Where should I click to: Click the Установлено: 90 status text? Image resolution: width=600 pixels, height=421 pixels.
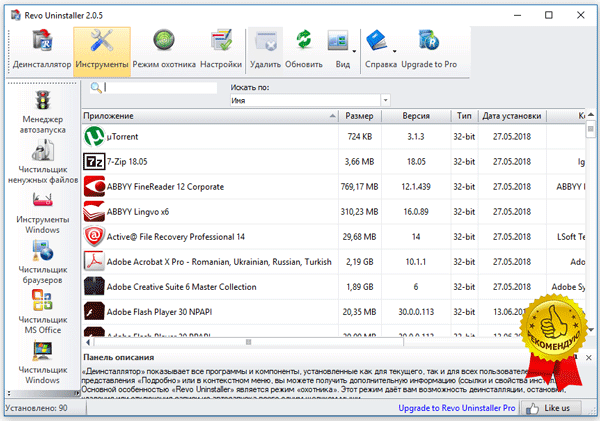[x=36, y=408]
